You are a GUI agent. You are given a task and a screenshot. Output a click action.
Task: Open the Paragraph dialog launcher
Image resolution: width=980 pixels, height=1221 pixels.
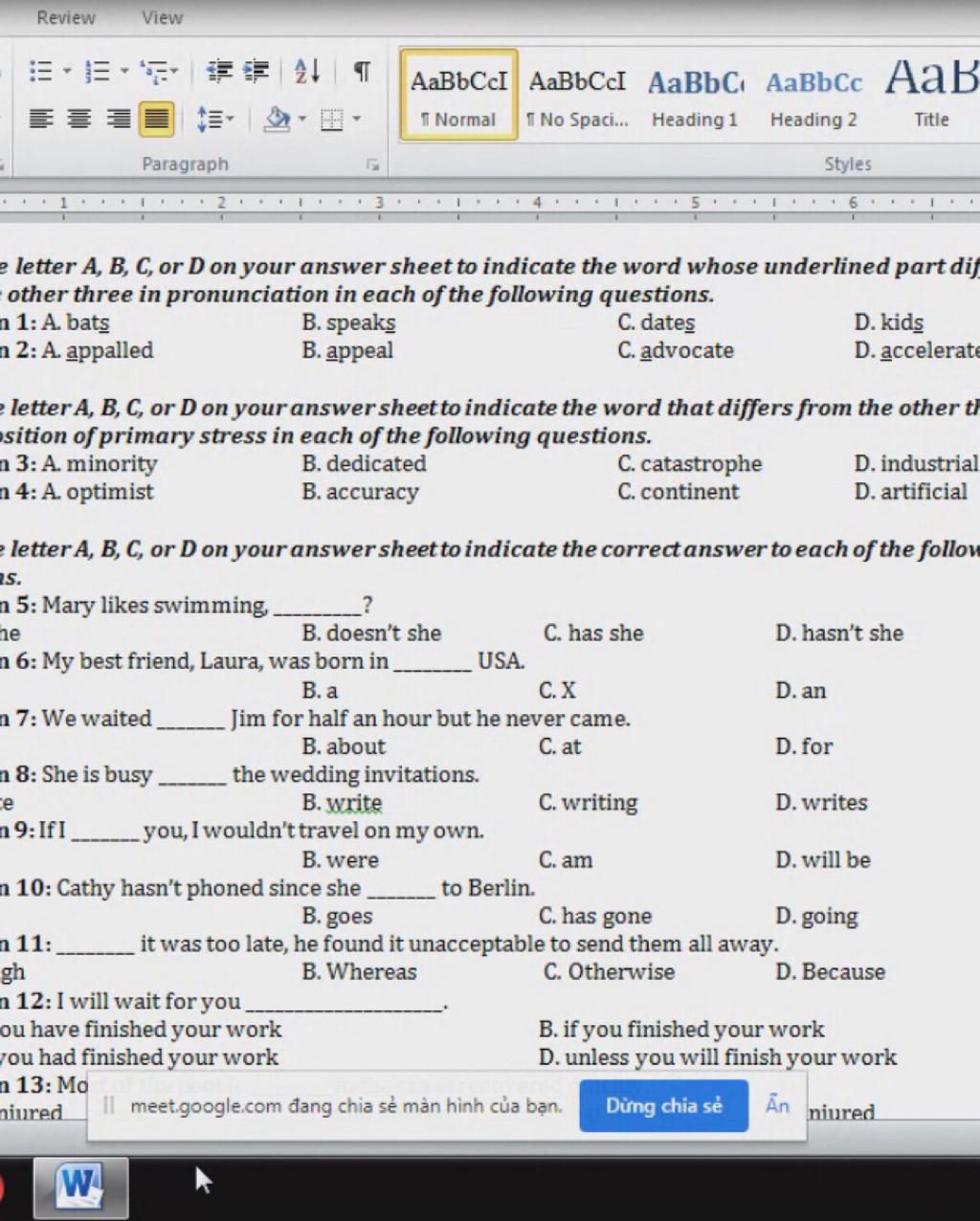tap(372, 165)
